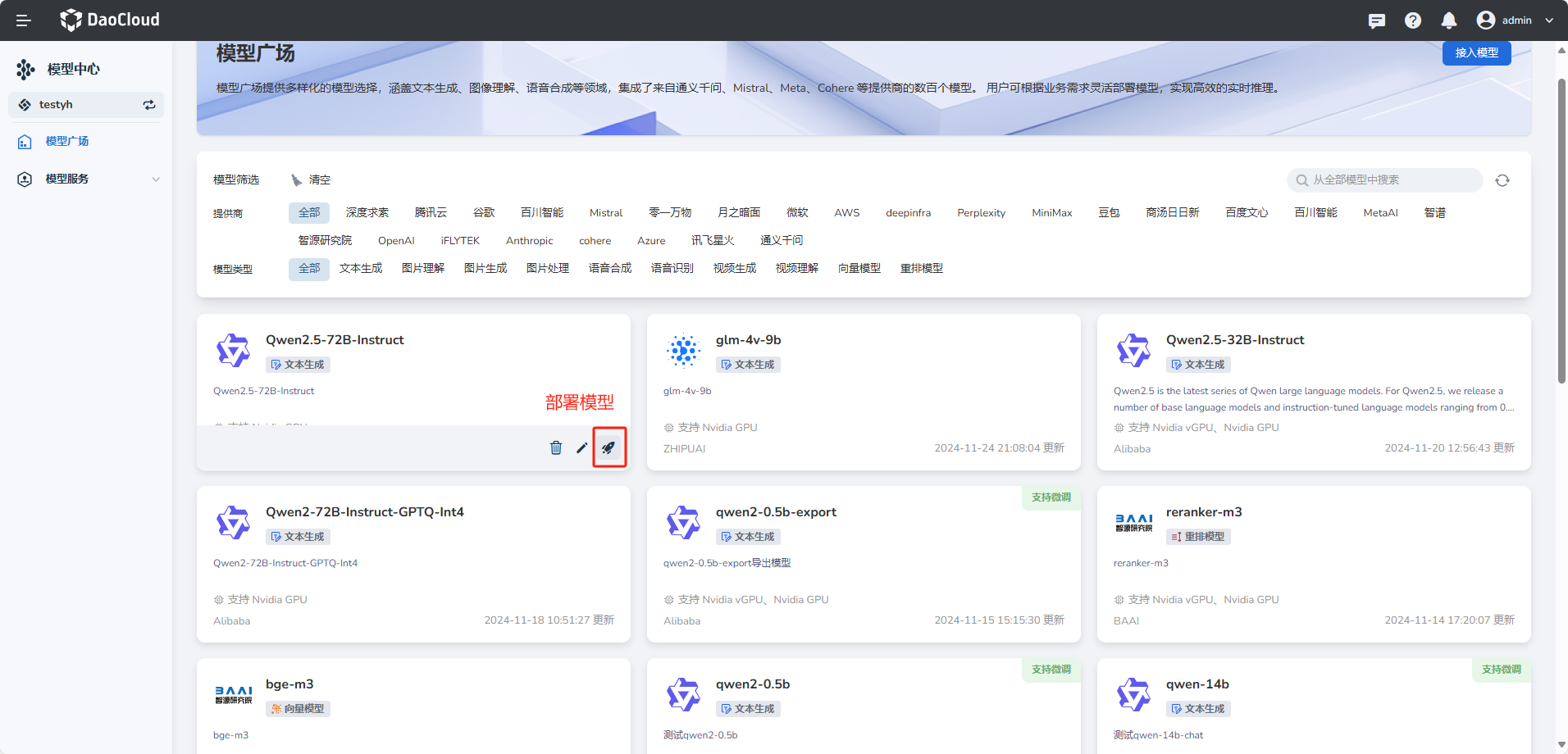Open the help question mark icon
This screenshot has height=754, width=1568.
(x=1413, y=20)
